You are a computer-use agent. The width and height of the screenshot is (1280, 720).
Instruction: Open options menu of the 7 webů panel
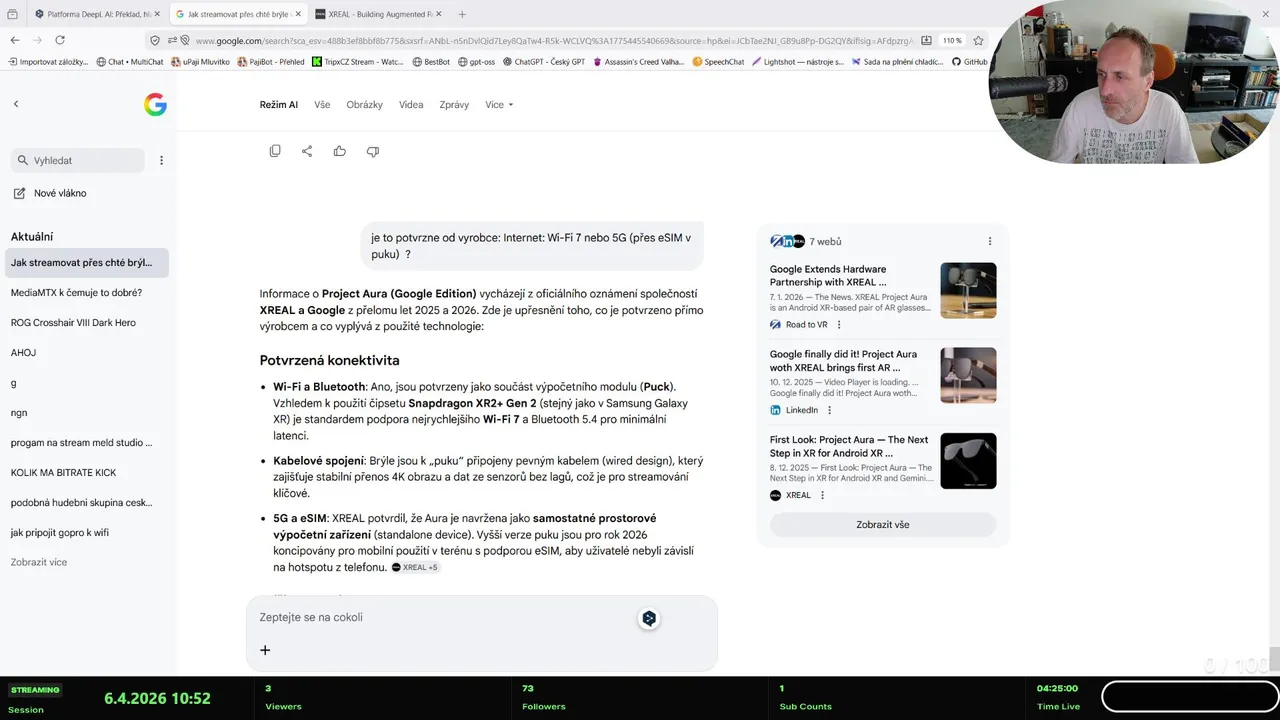pyautogui.click(x=990, y=241)
